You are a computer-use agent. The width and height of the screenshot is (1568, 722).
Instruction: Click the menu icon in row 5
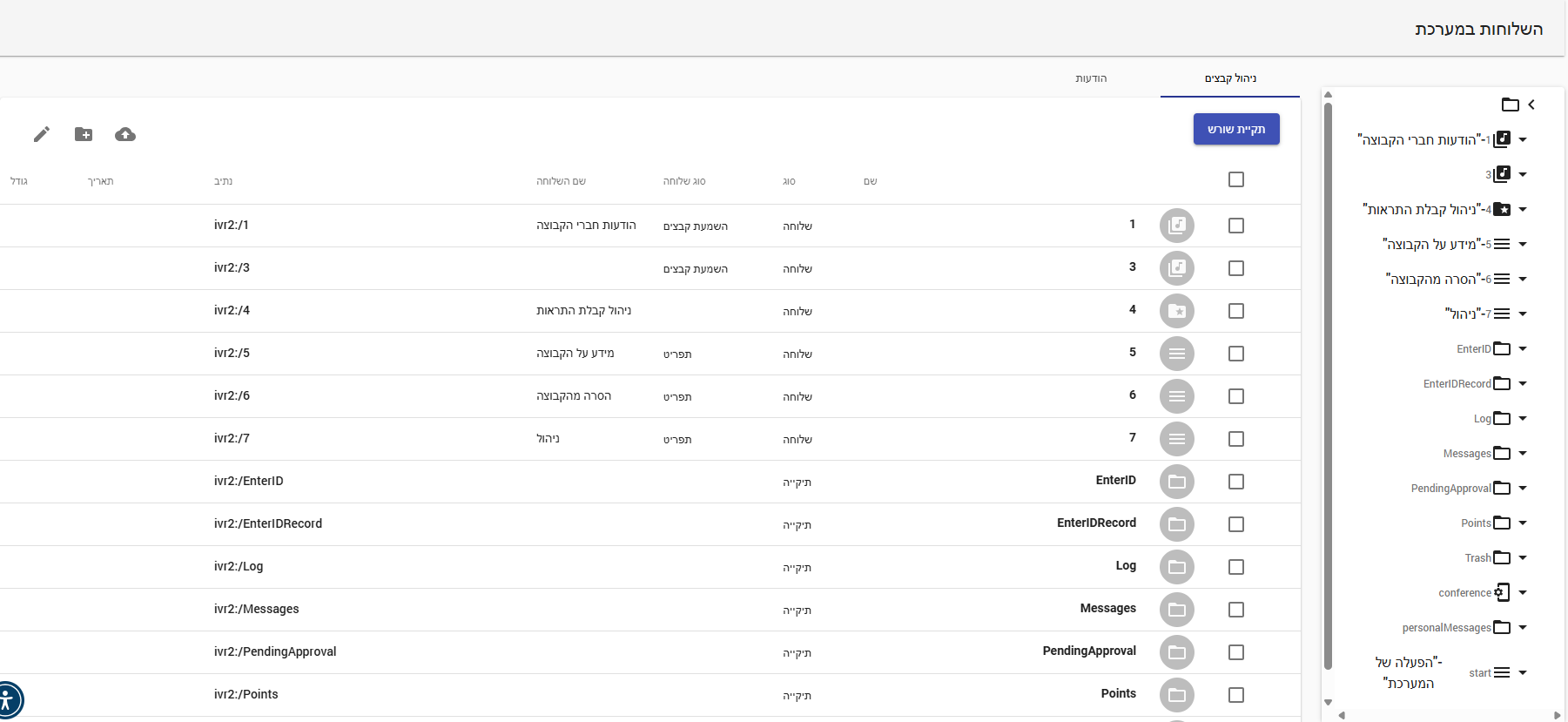(x=1176, y=354)
